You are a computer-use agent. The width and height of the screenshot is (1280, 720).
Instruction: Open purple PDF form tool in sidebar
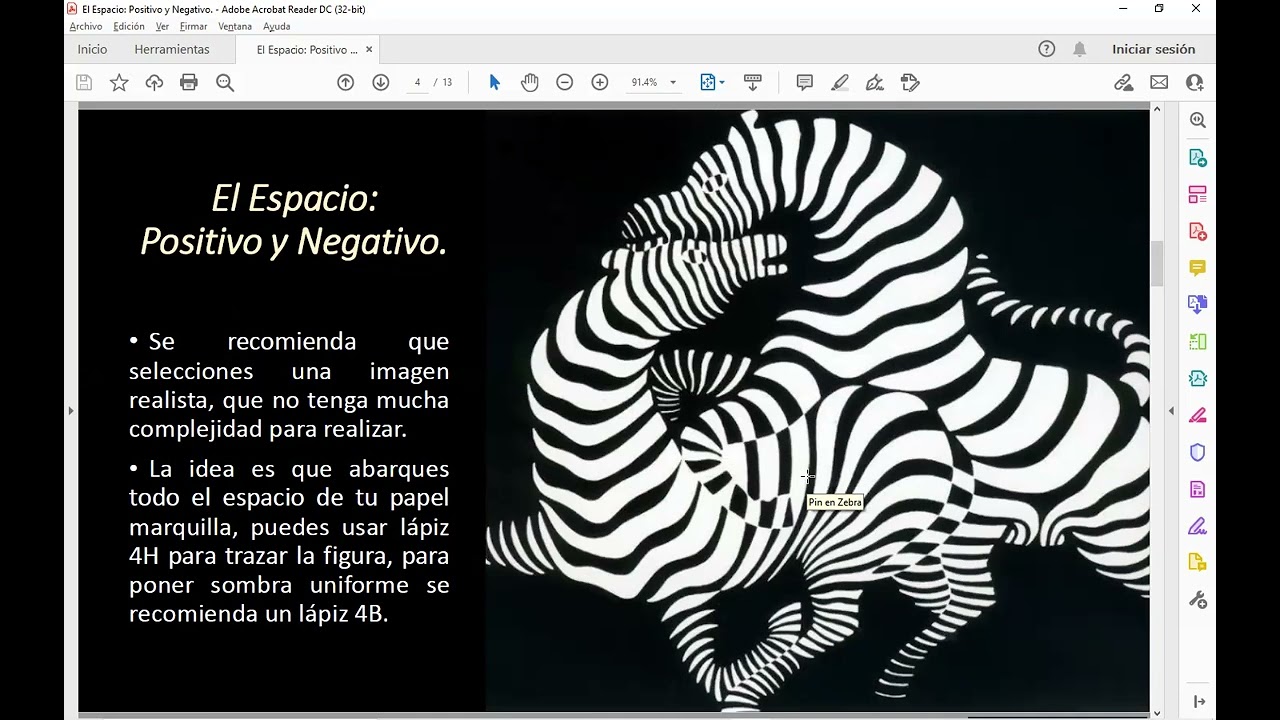(x=1197, y=489)
